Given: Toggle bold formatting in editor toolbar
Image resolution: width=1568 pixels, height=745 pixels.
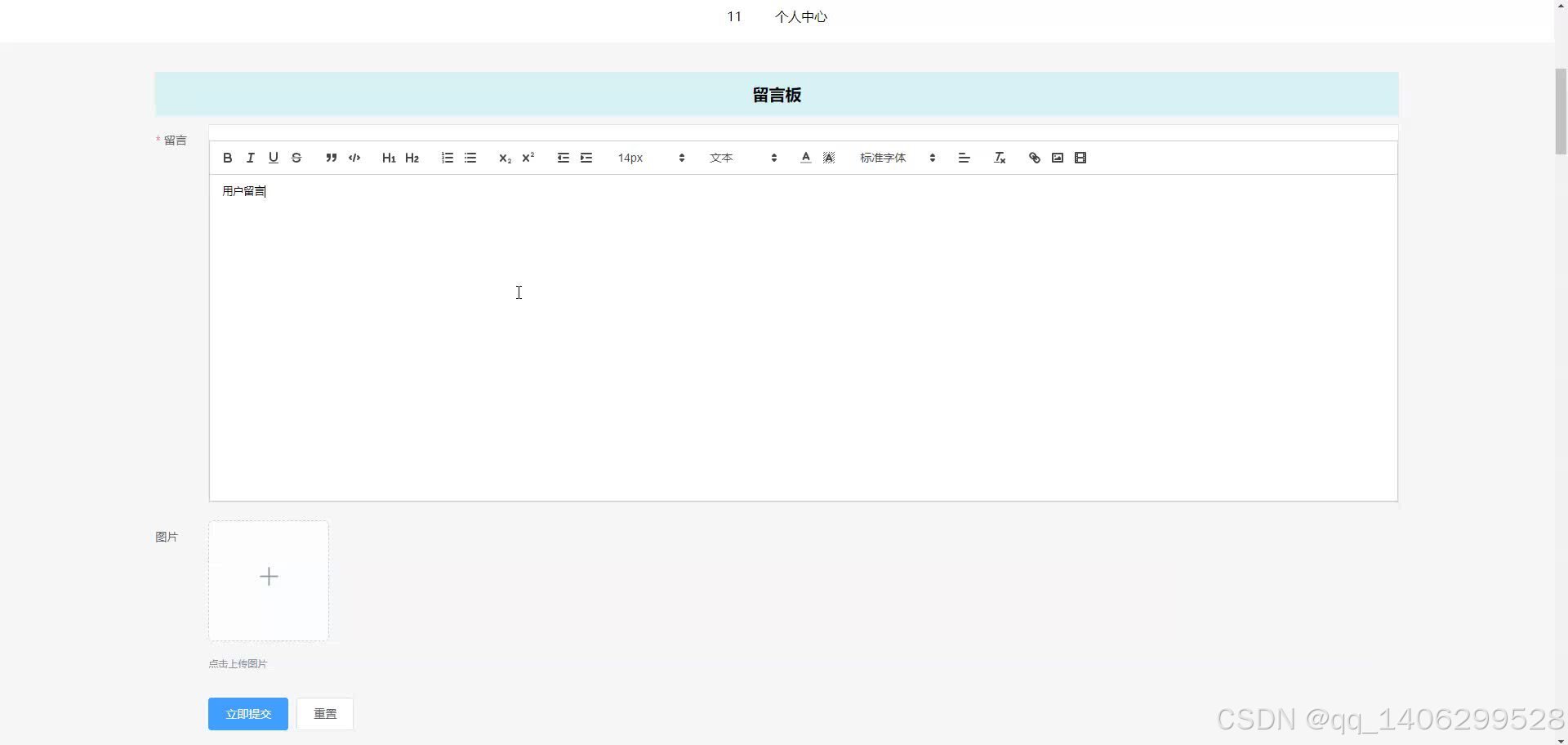Looking at the screenshot, I should (x=228, y=158).
